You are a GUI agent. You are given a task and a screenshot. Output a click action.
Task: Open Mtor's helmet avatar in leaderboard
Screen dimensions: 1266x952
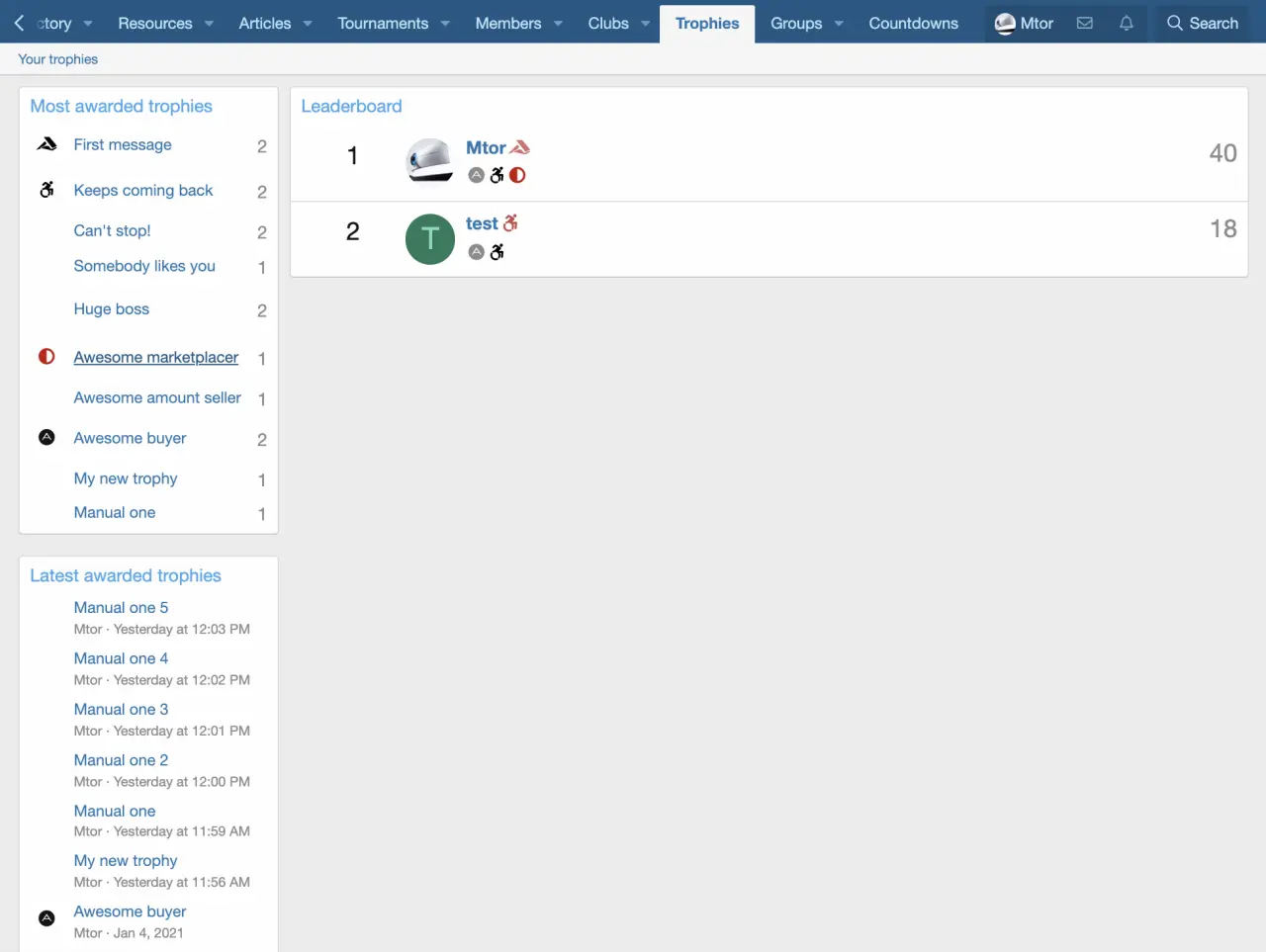tap(430, 160)
